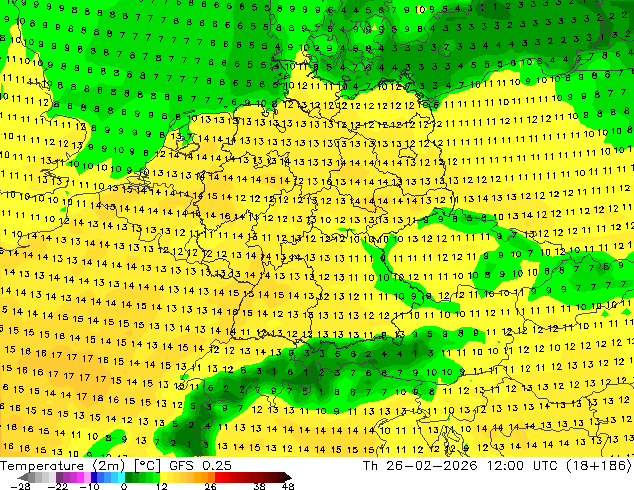Screen dimensions: 634x490
Task: Click the "-28" legend value
Action: click(20, 486)
